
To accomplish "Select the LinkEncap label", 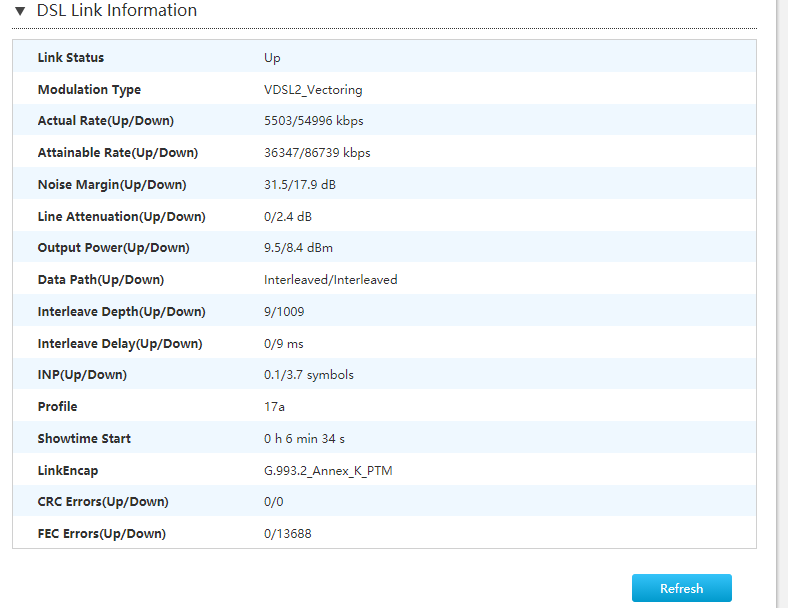I will point(68,471).
